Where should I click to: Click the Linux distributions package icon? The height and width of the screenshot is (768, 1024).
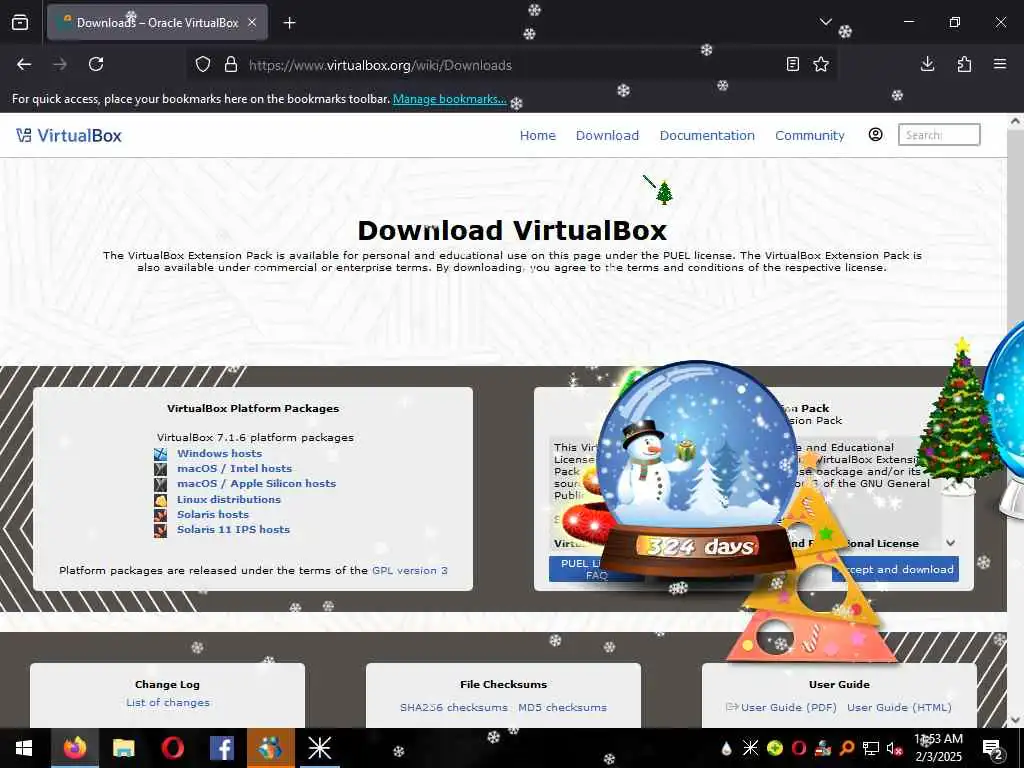click(161, 500)
